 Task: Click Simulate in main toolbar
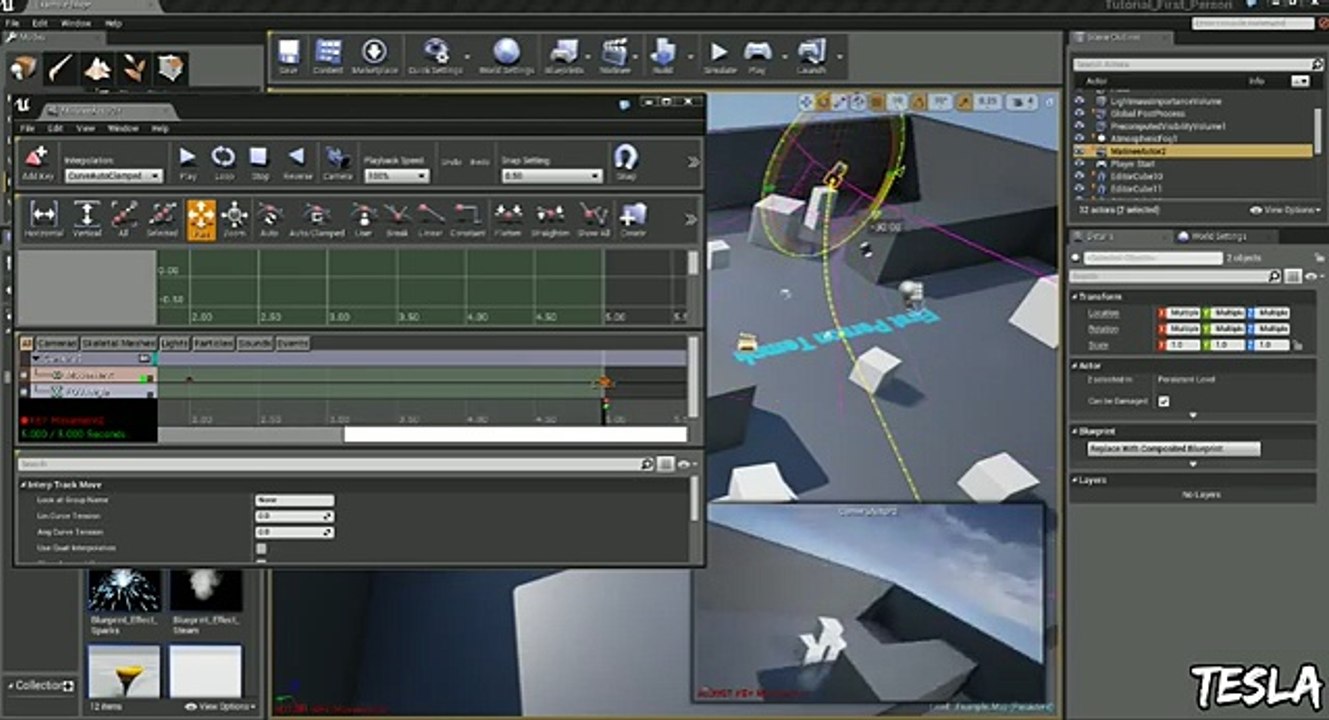[x=720, y=56]
